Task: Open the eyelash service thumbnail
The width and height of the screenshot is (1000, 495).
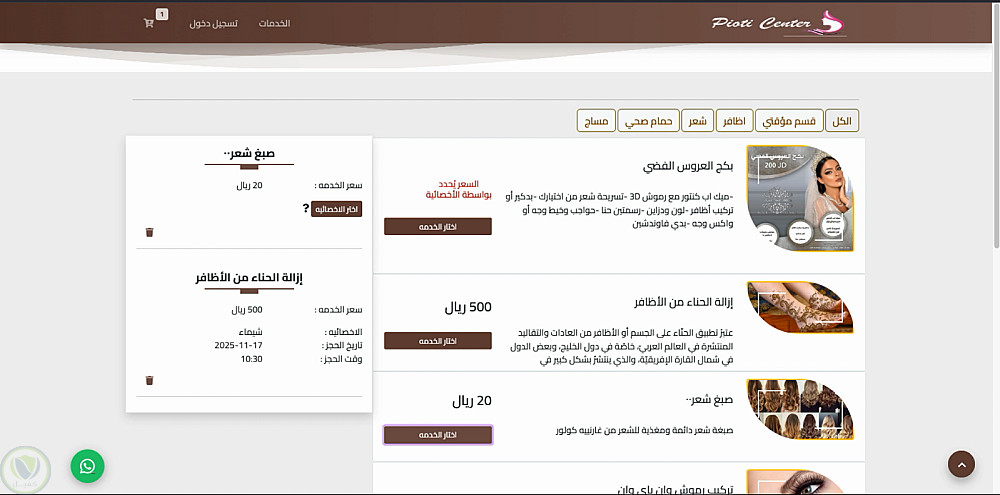Action: click(800, 482)
